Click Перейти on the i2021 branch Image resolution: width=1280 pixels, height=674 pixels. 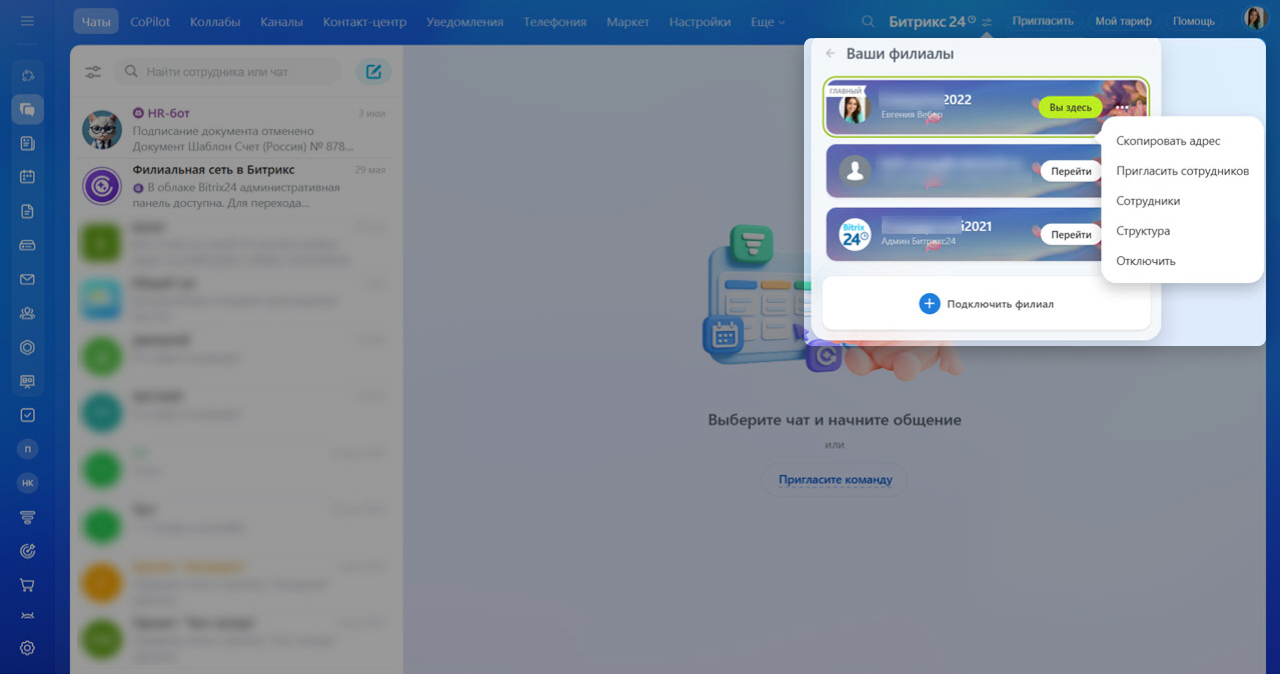pos(1071,234)
